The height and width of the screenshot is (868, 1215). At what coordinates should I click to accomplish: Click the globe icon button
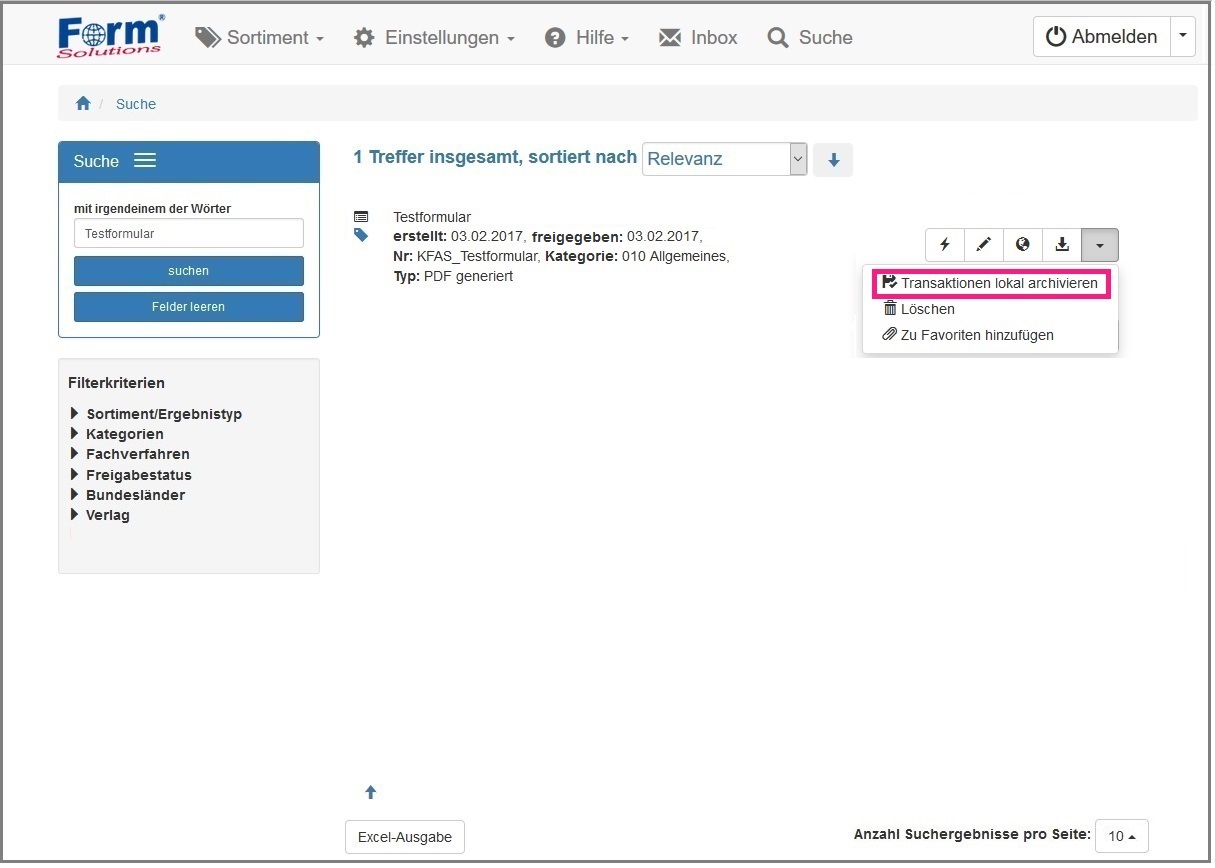[1023, 245]
